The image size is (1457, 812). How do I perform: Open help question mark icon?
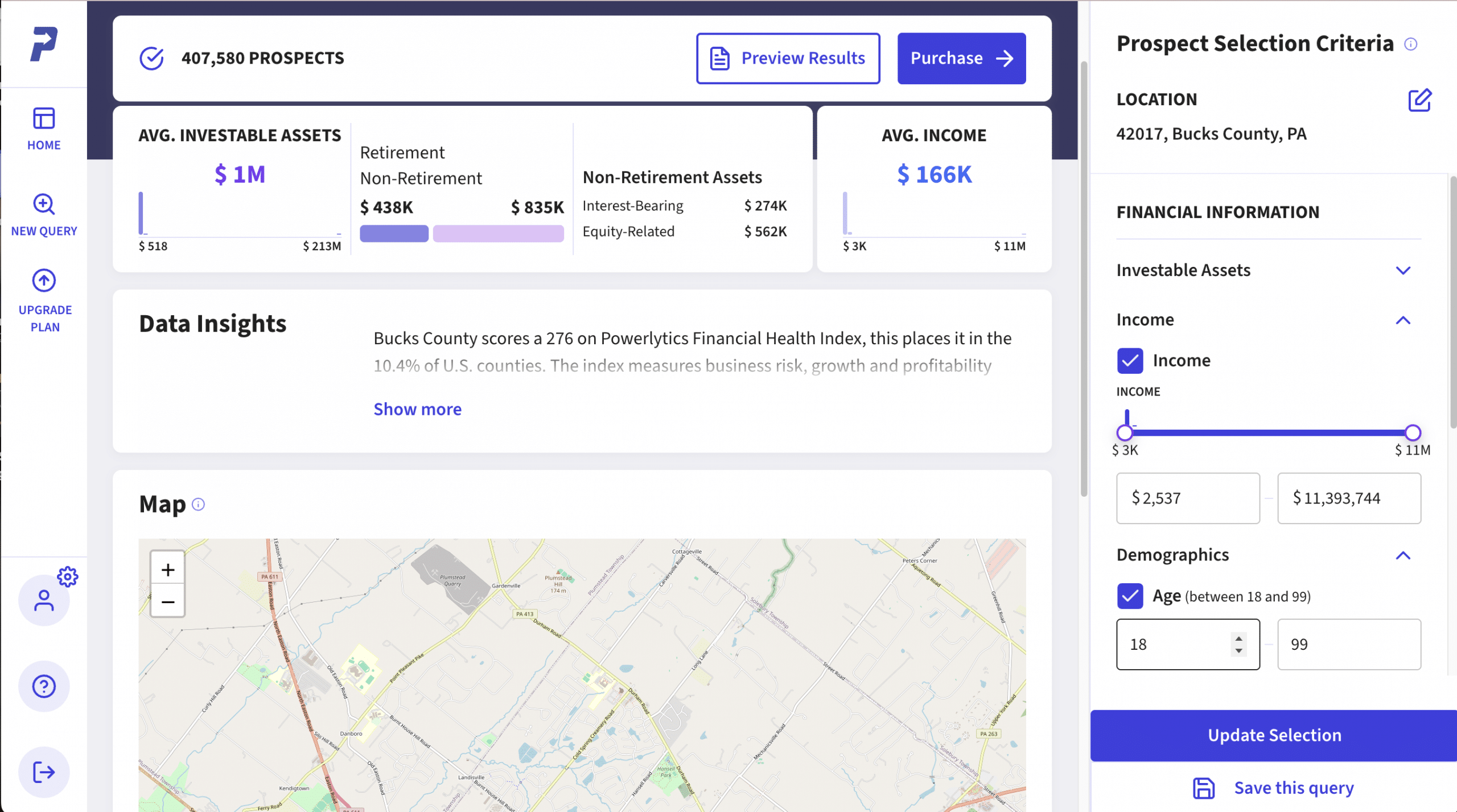(44, 686)
